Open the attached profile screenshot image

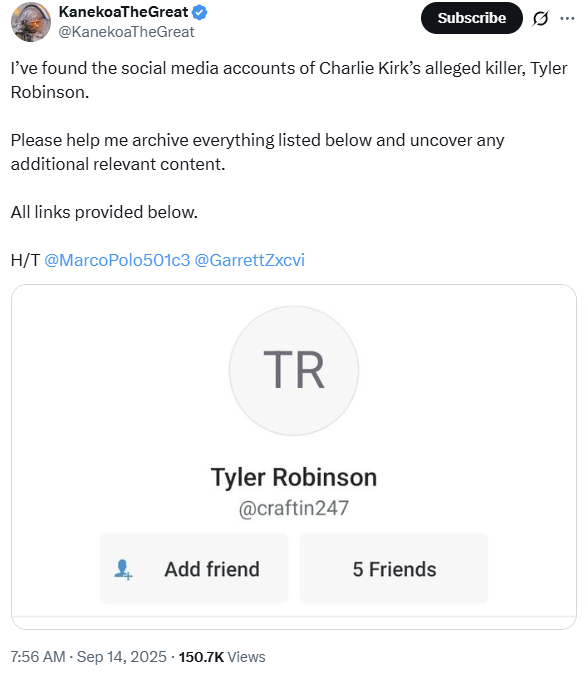(x=294, y=457)
